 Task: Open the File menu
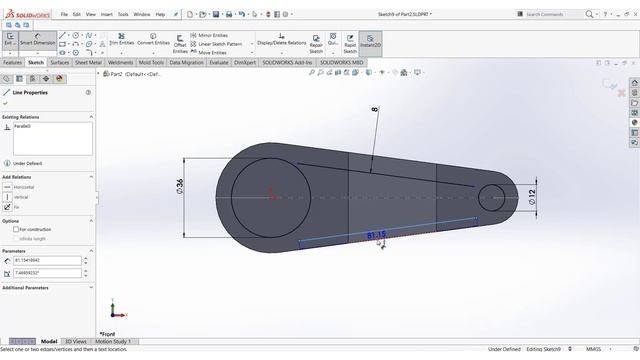(x=64, y=14)
